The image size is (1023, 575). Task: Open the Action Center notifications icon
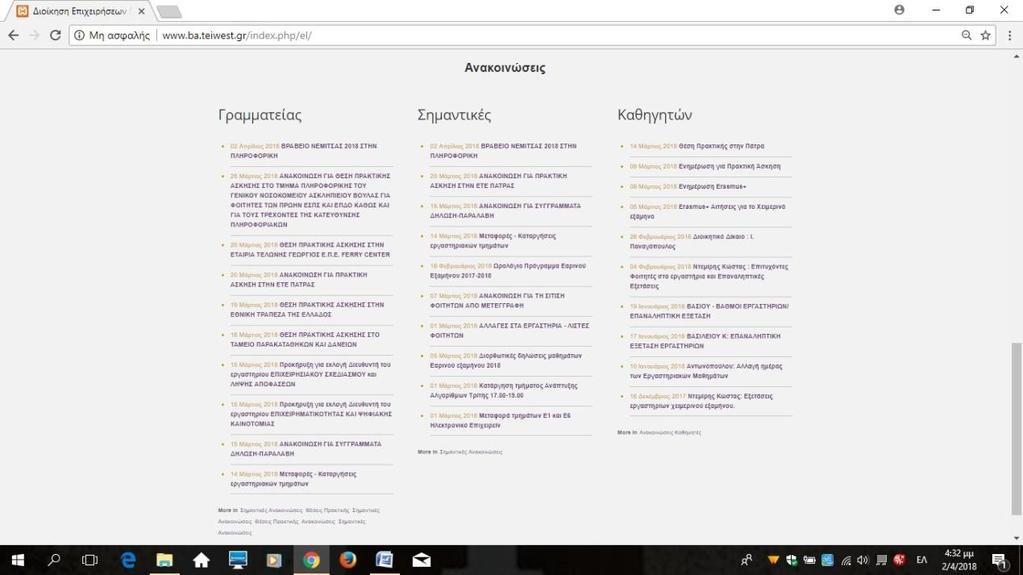[999, 560]
